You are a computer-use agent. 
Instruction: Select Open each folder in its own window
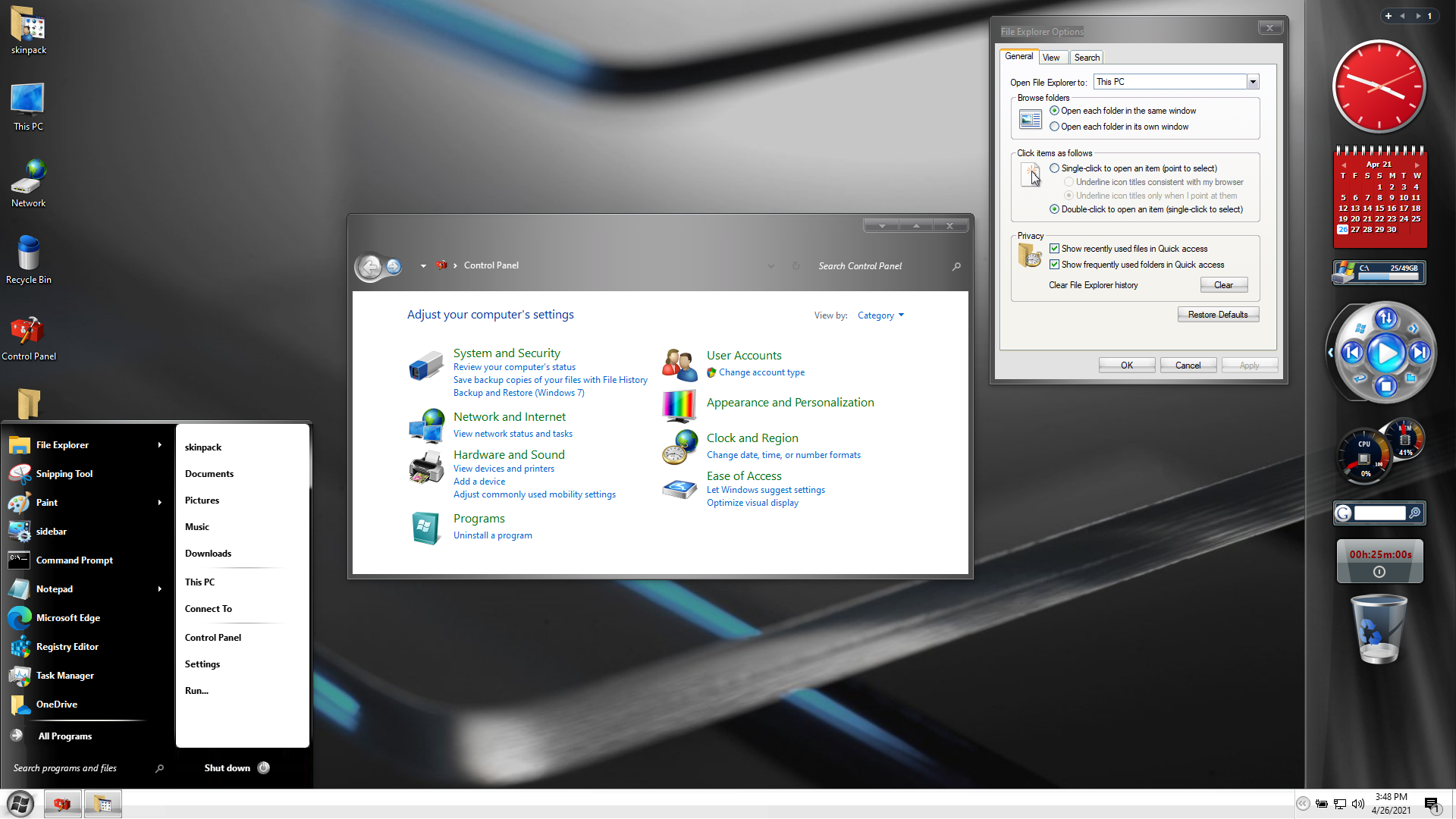[1055, 127]
